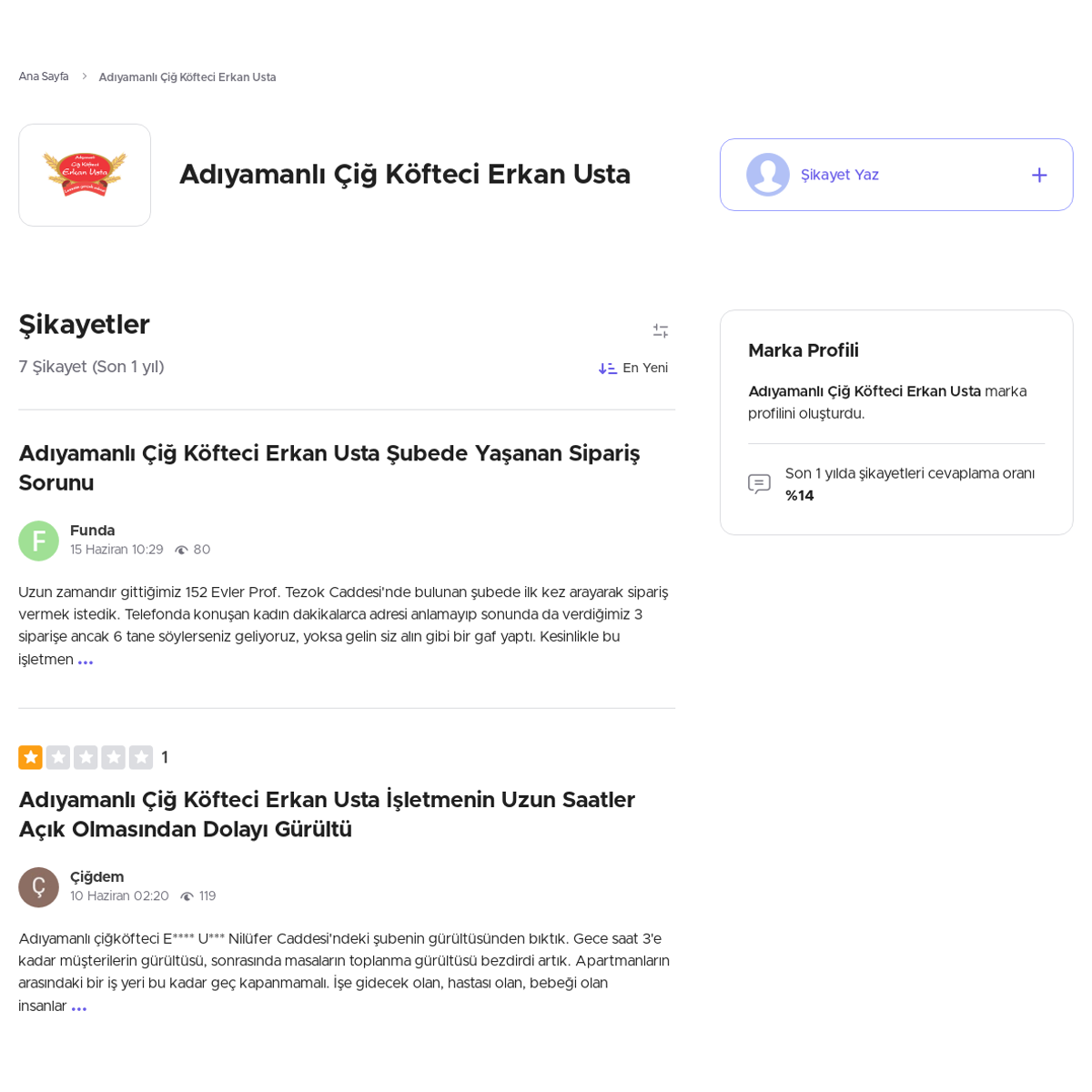Expand Funda's complaint with the ellipsis

(86, 662)
